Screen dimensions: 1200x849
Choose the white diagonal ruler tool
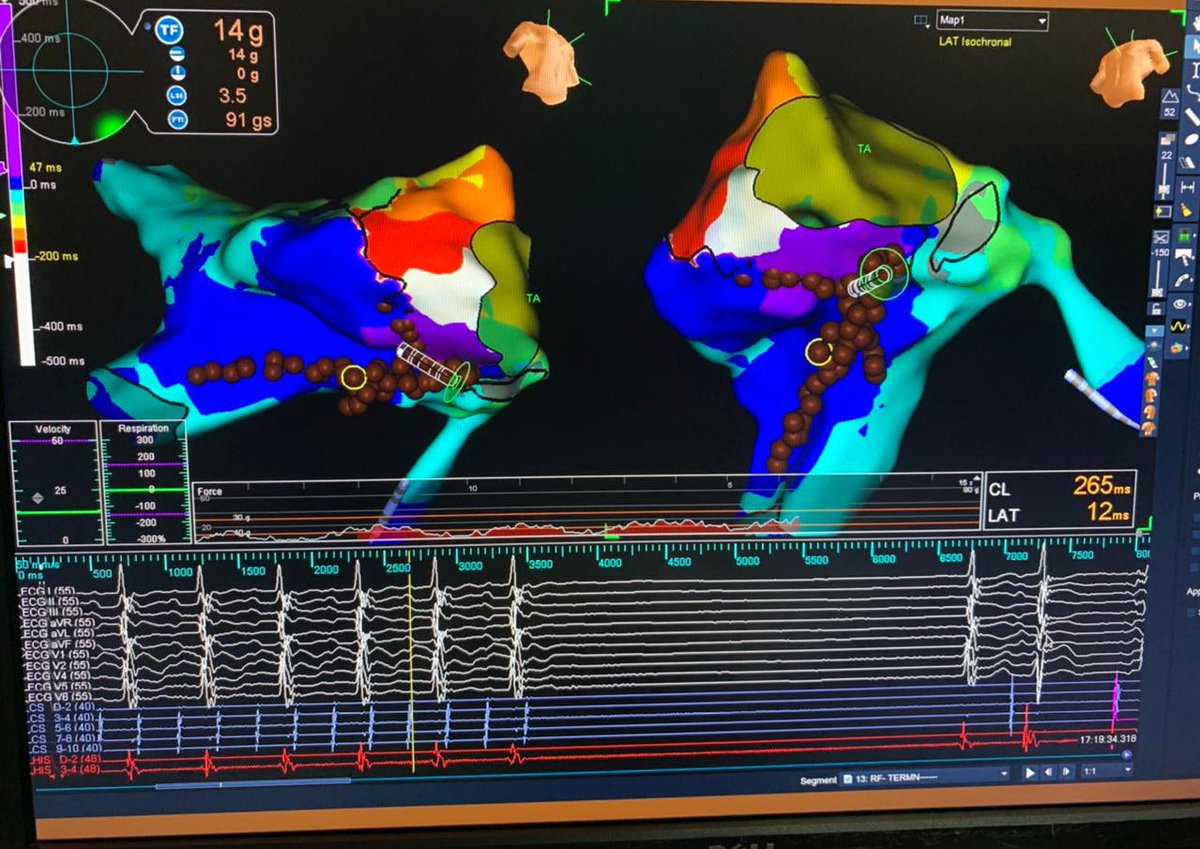(1192, 117)
